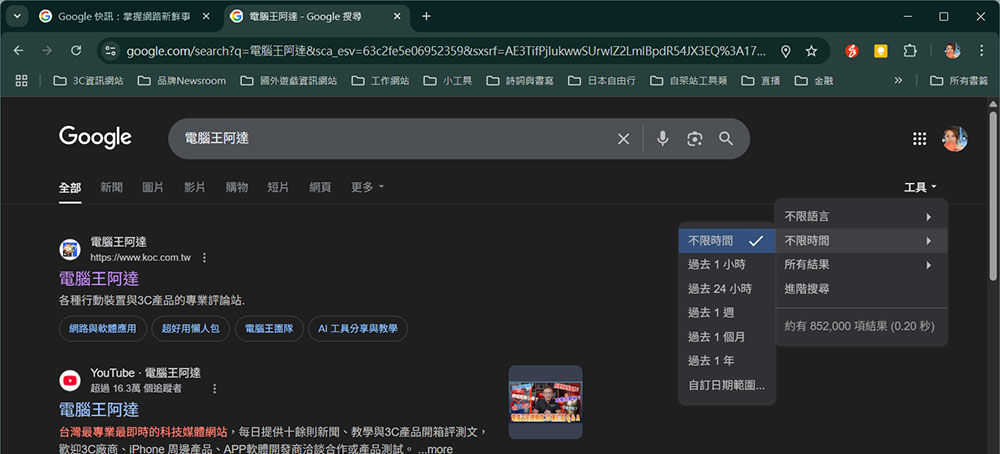
Task: Bookmark this page with the star icon
Action: point(811,51)
